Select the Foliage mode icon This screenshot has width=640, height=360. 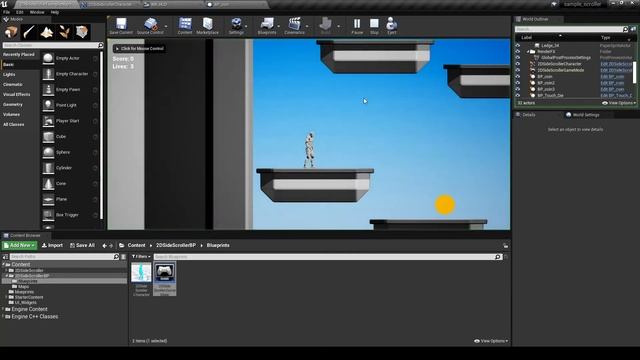click(x=64, y=32)
